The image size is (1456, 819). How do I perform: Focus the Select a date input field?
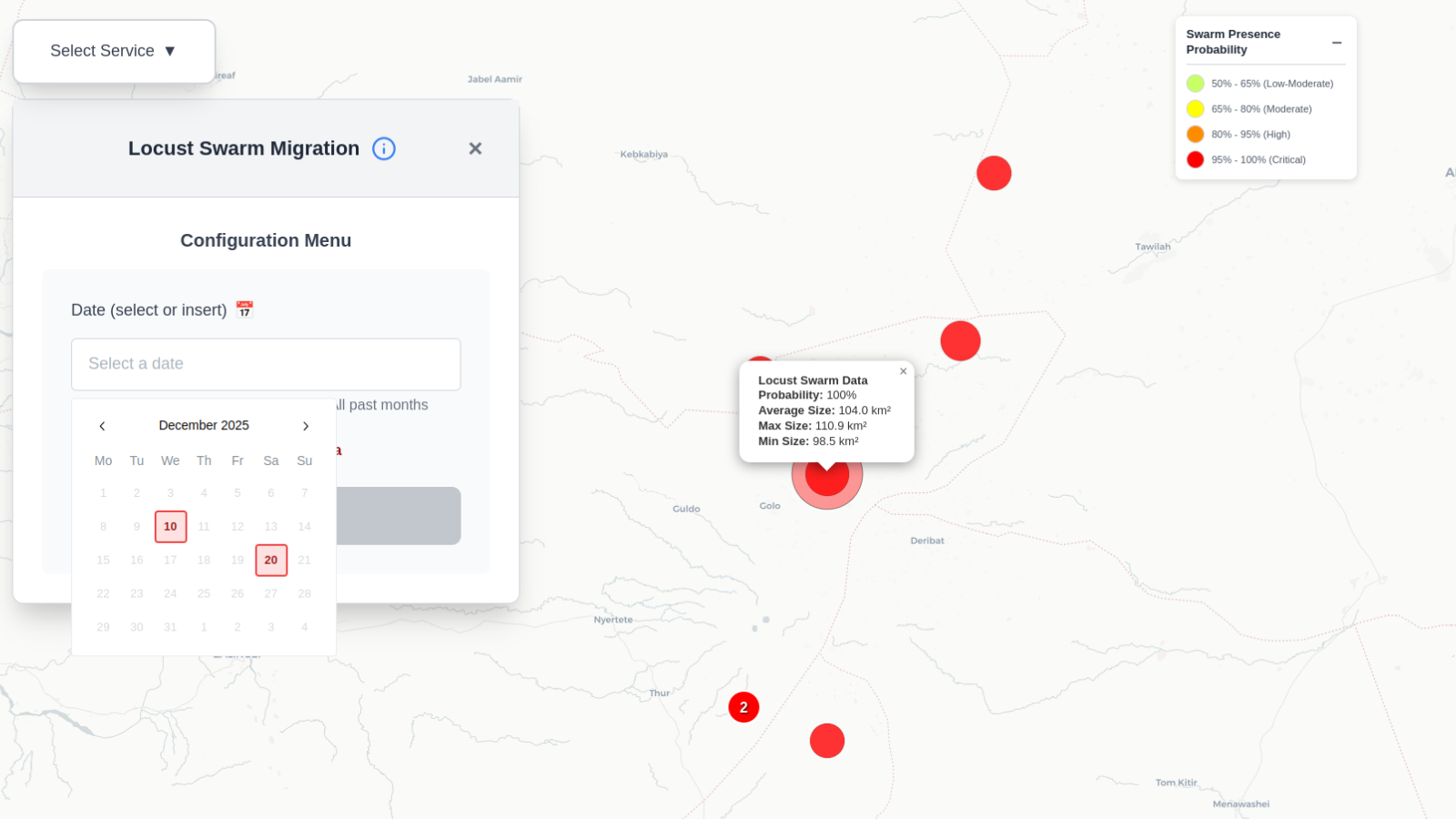click(266, 364)
